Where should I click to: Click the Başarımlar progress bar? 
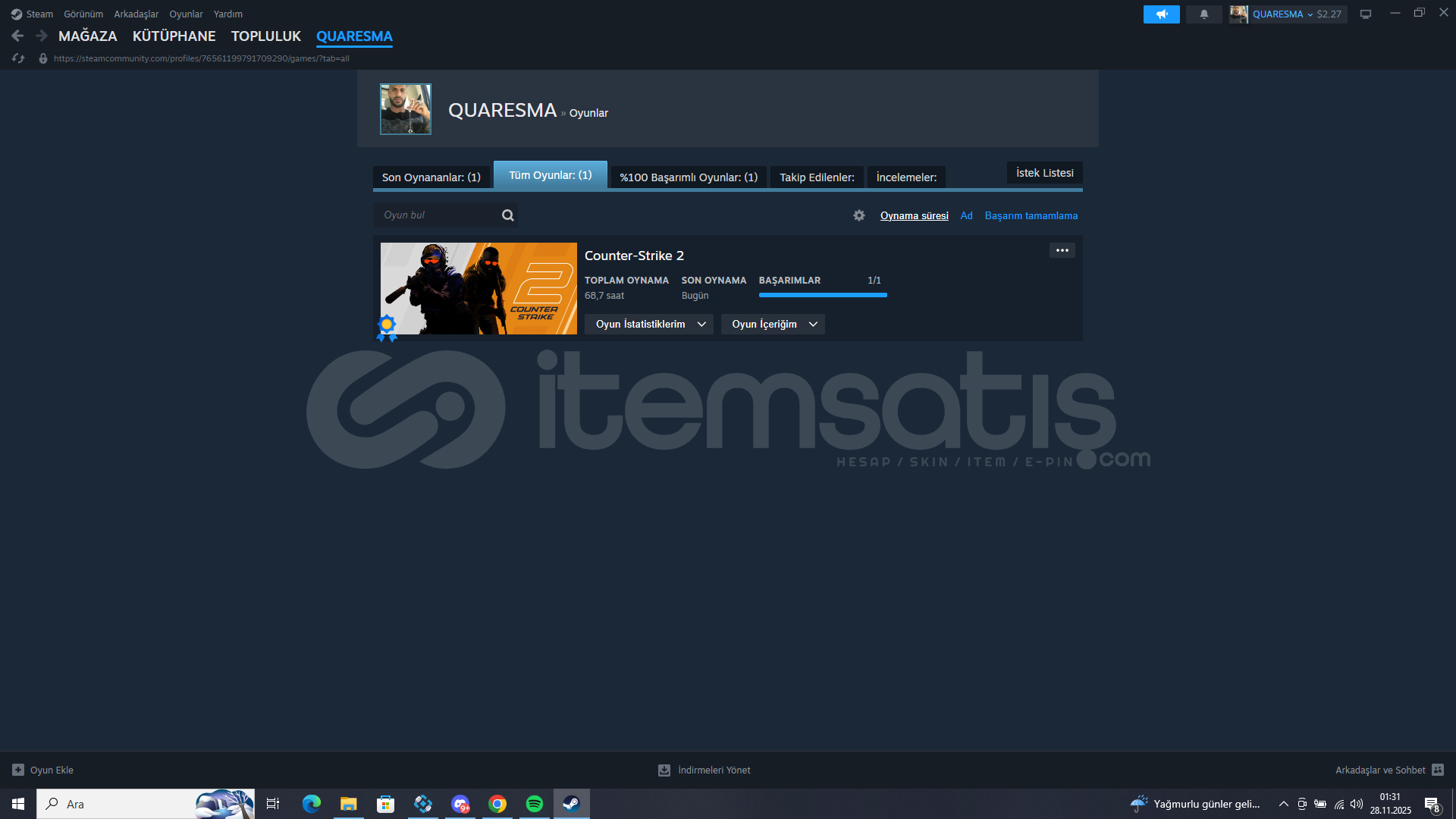pos(823,295)
